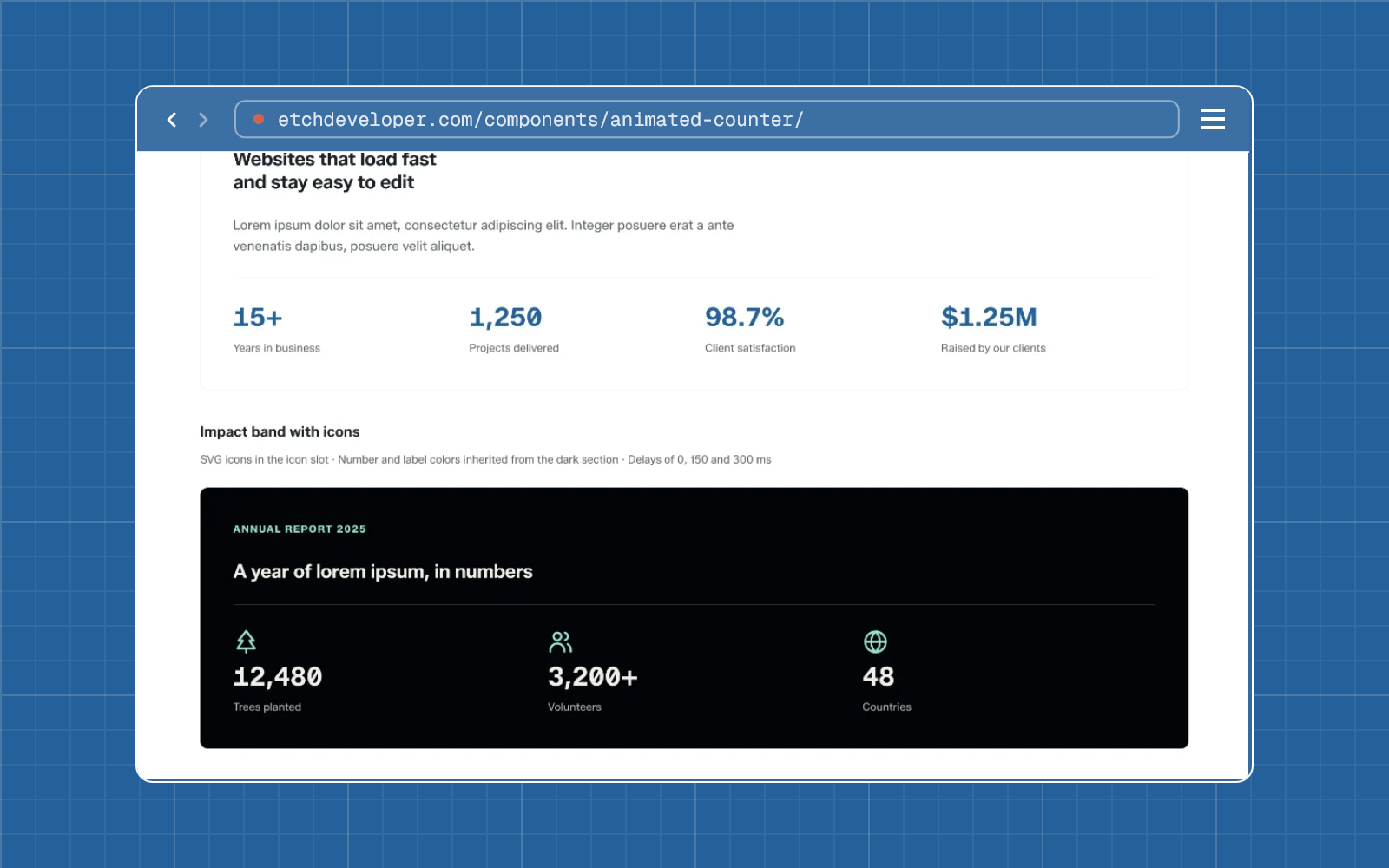Click the tree icon above Trees planted

(x=246, y=641)
